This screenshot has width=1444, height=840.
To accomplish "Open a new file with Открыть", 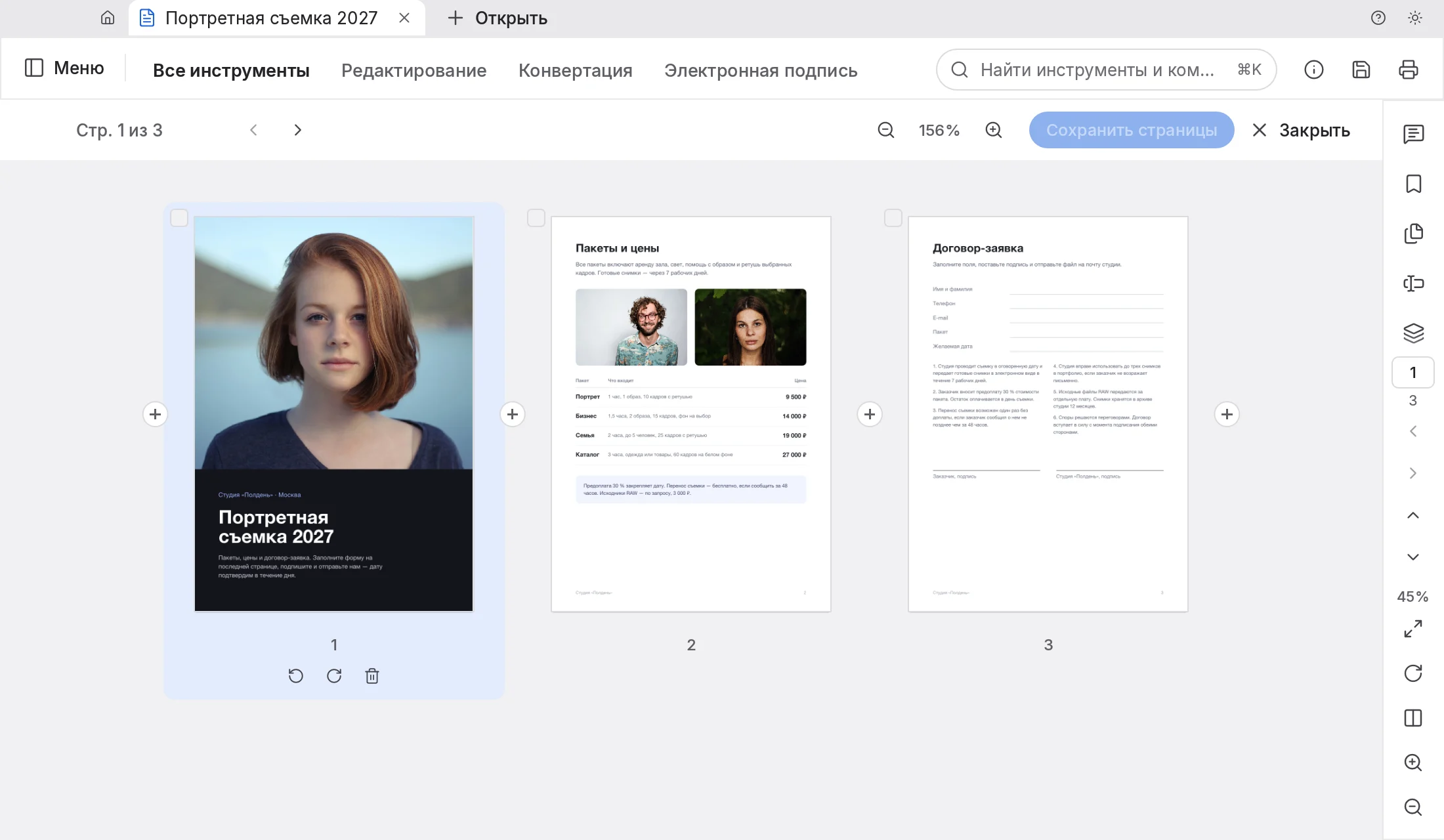I will [x=498, y=18].
